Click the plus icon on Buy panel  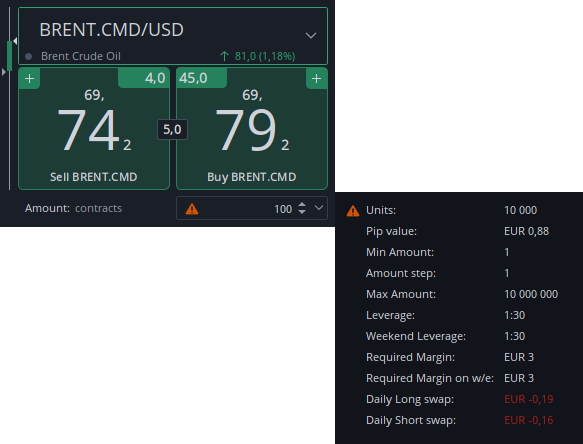coord(316,78)
